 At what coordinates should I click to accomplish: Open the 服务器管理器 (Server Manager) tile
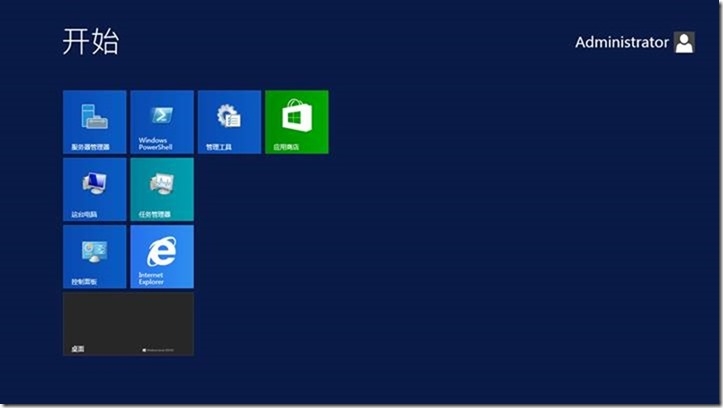pos(95,122)
